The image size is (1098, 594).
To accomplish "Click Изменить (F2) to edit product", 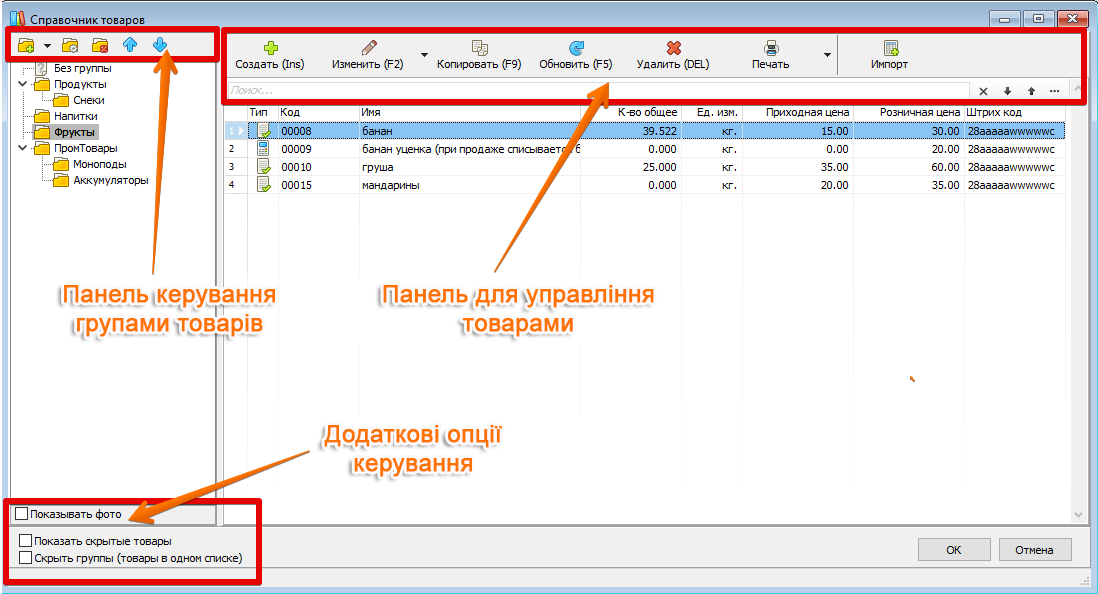I will tap(368, 55).
